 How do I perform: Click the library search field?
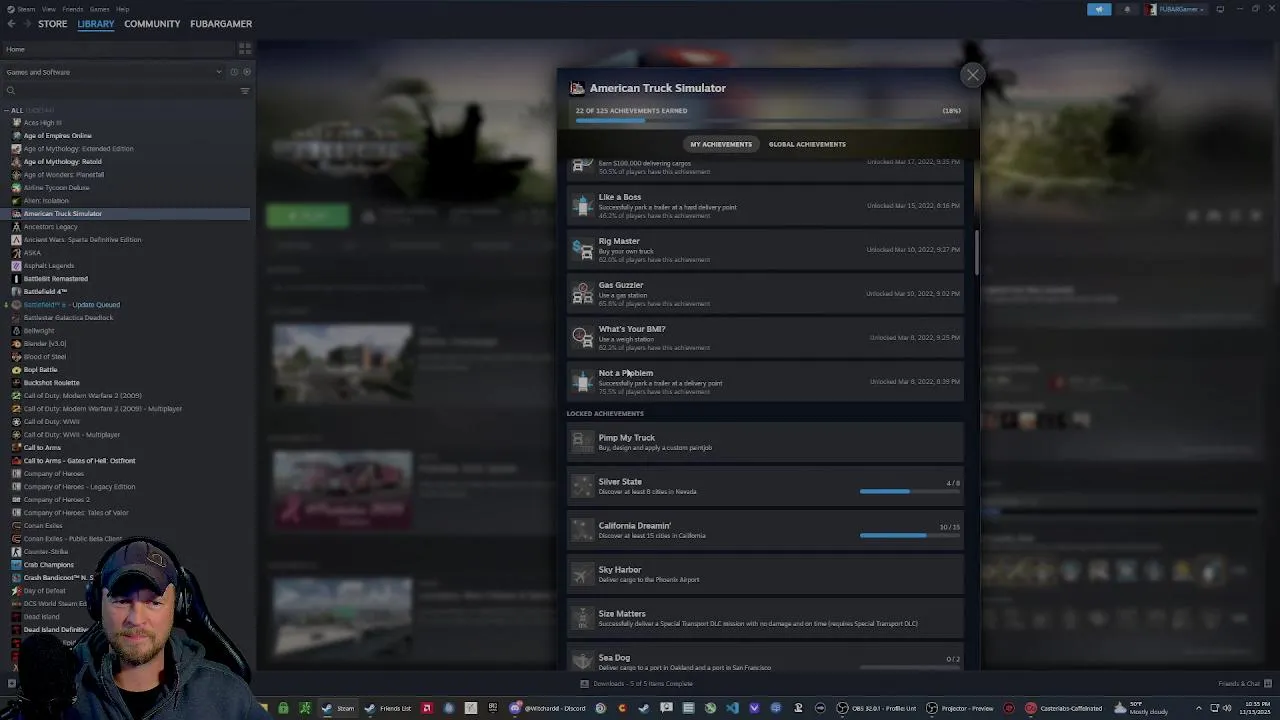[120, 91]
